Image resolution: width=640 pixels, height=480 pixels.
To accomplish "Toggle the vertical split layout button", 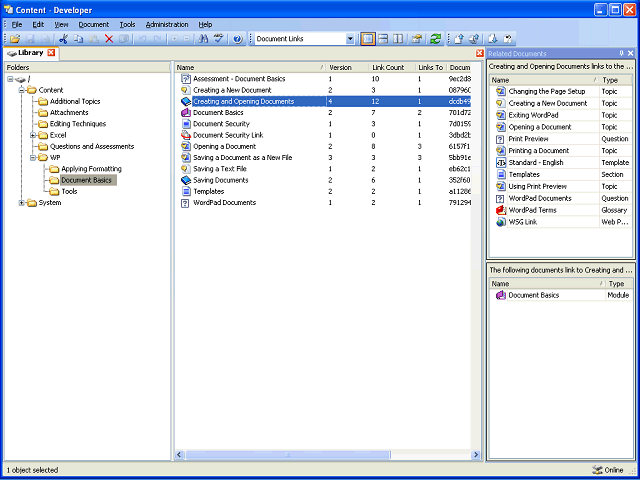I will pyautogui.click(x=398, y=39).
